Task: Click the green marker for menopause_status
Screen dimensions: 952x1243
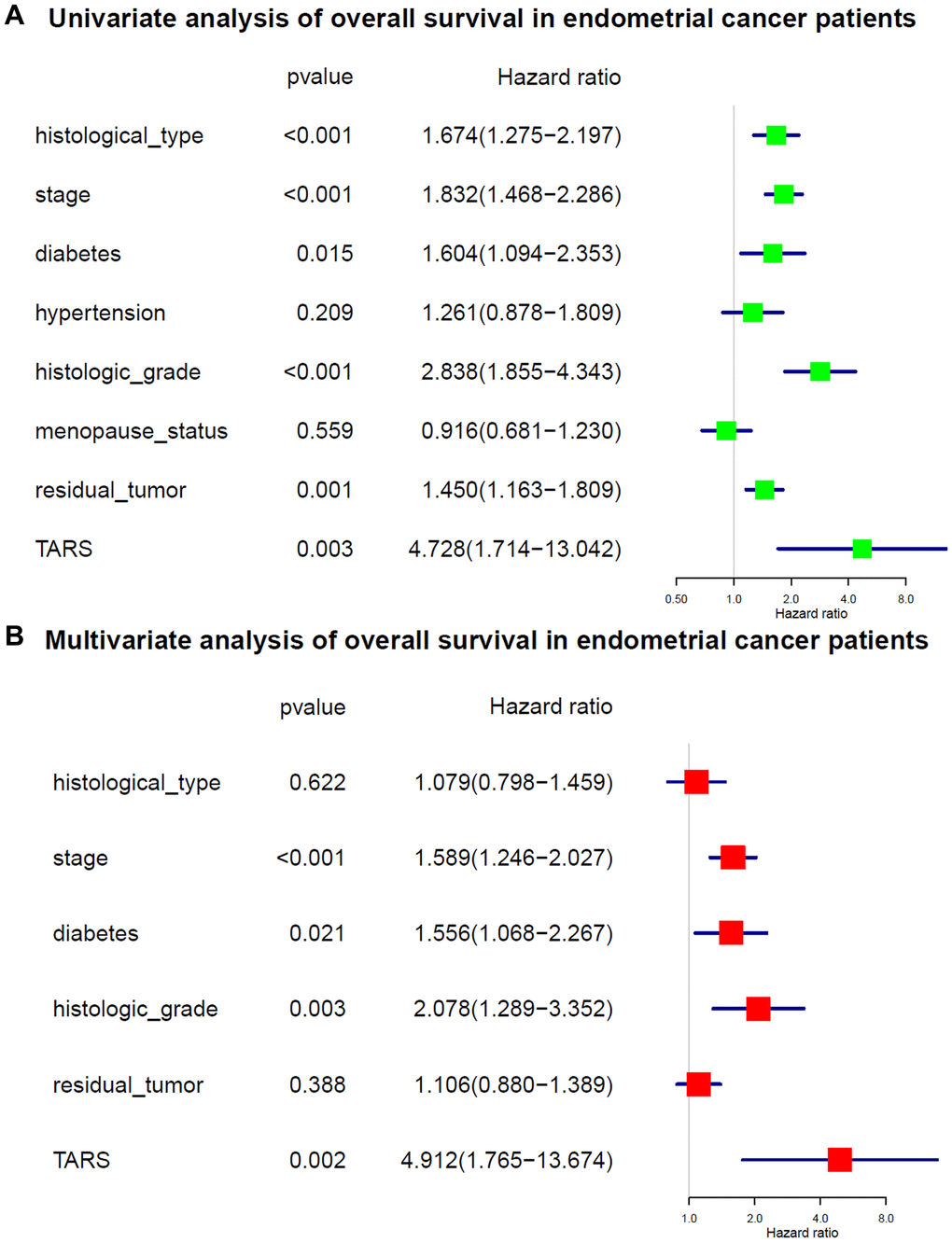Action: [726, 431]
